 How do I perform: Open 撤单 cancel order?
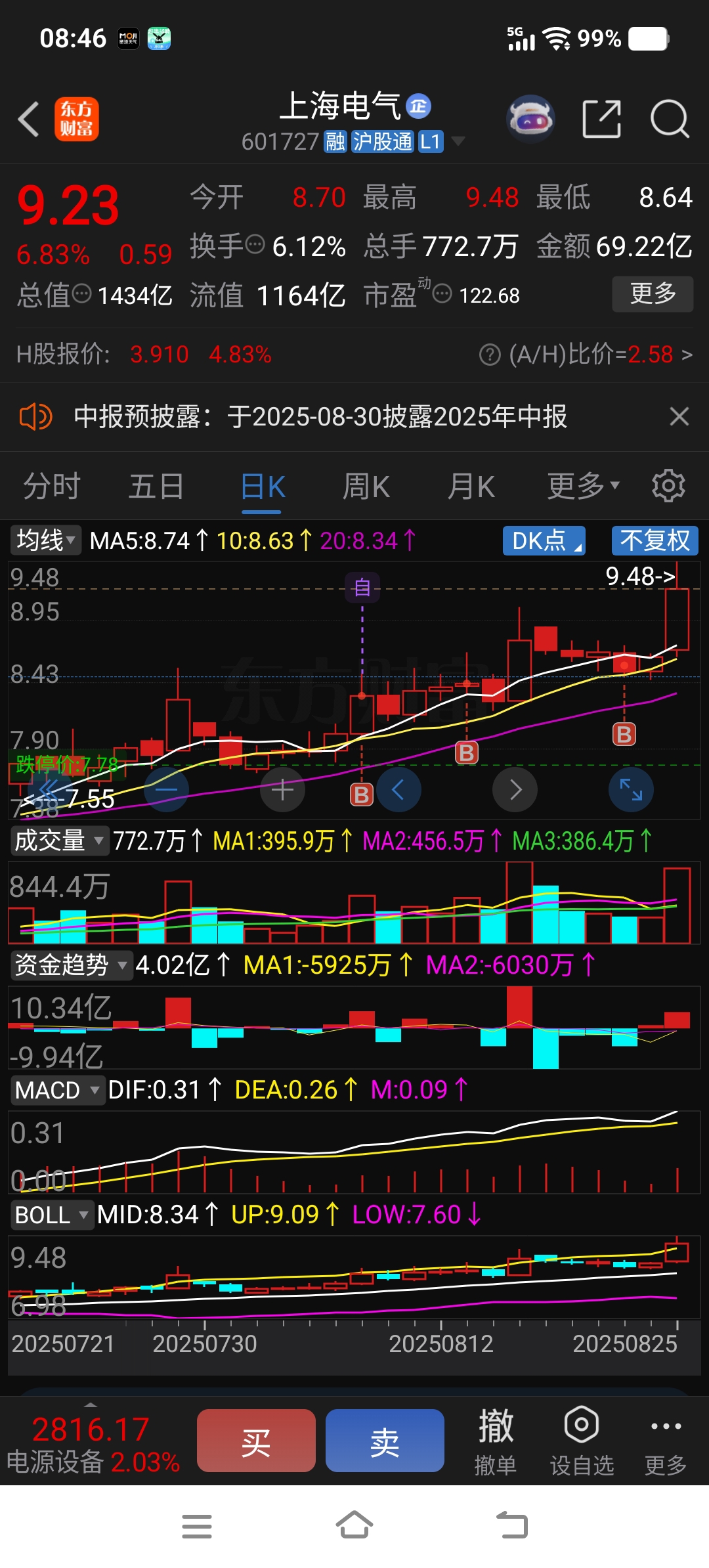496,1442
